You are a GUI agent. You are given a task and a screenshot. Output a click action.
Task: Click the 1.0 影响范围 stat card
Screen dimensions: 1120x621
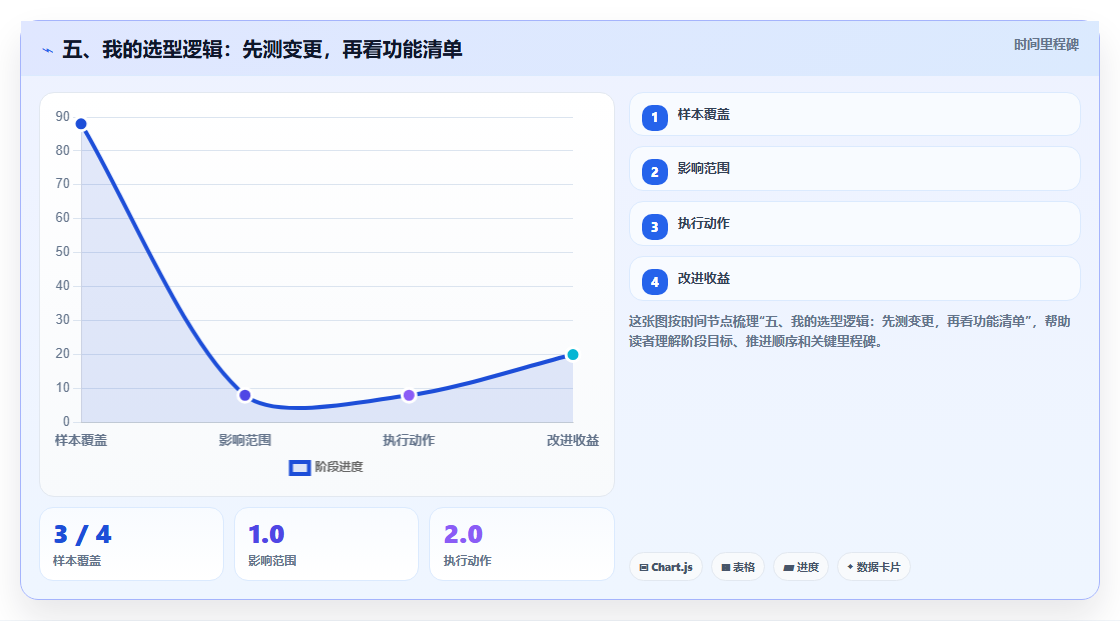tap(326, 544)
